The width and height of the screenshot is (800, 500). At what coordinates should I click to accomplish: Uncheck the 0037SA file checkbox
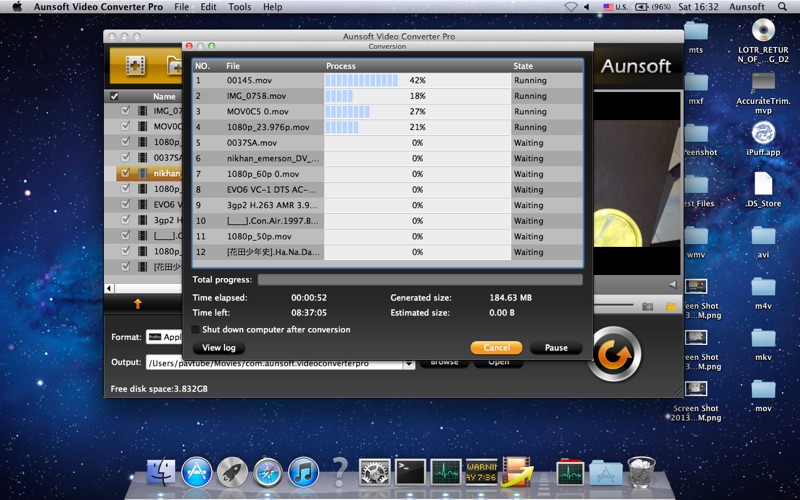pos(126,157)
